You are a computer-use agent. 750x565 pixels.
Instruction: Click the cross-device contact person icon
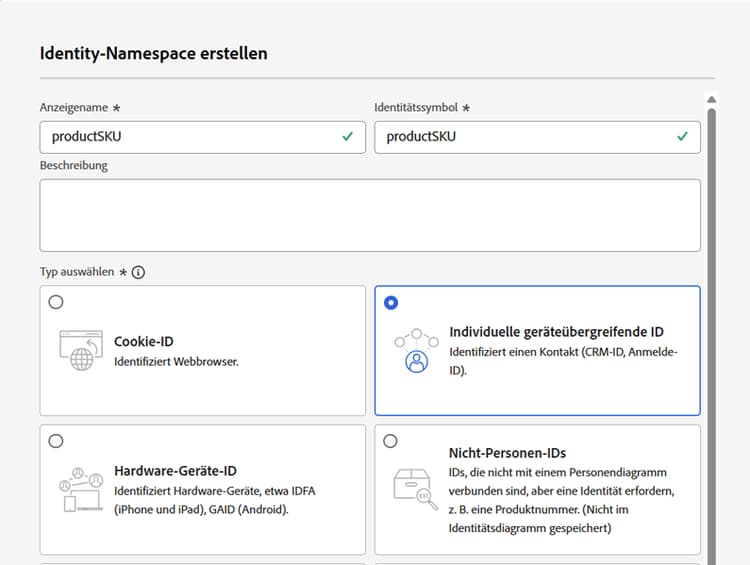pyautogui.click(x=415, y=352)
